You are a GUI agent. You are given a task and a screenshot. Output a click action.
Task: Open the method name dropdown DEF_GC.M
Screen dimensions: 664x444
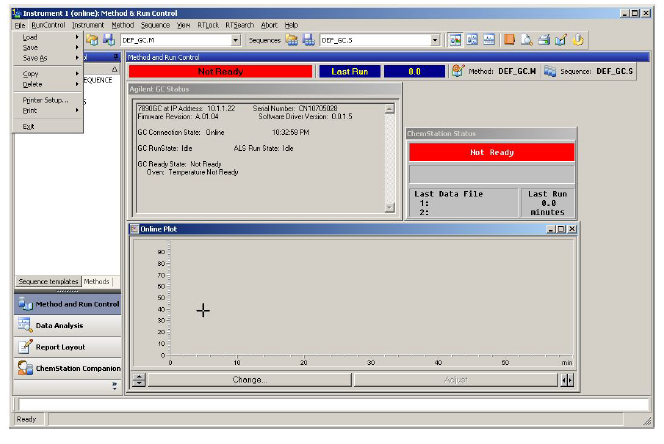click(235, 40)
